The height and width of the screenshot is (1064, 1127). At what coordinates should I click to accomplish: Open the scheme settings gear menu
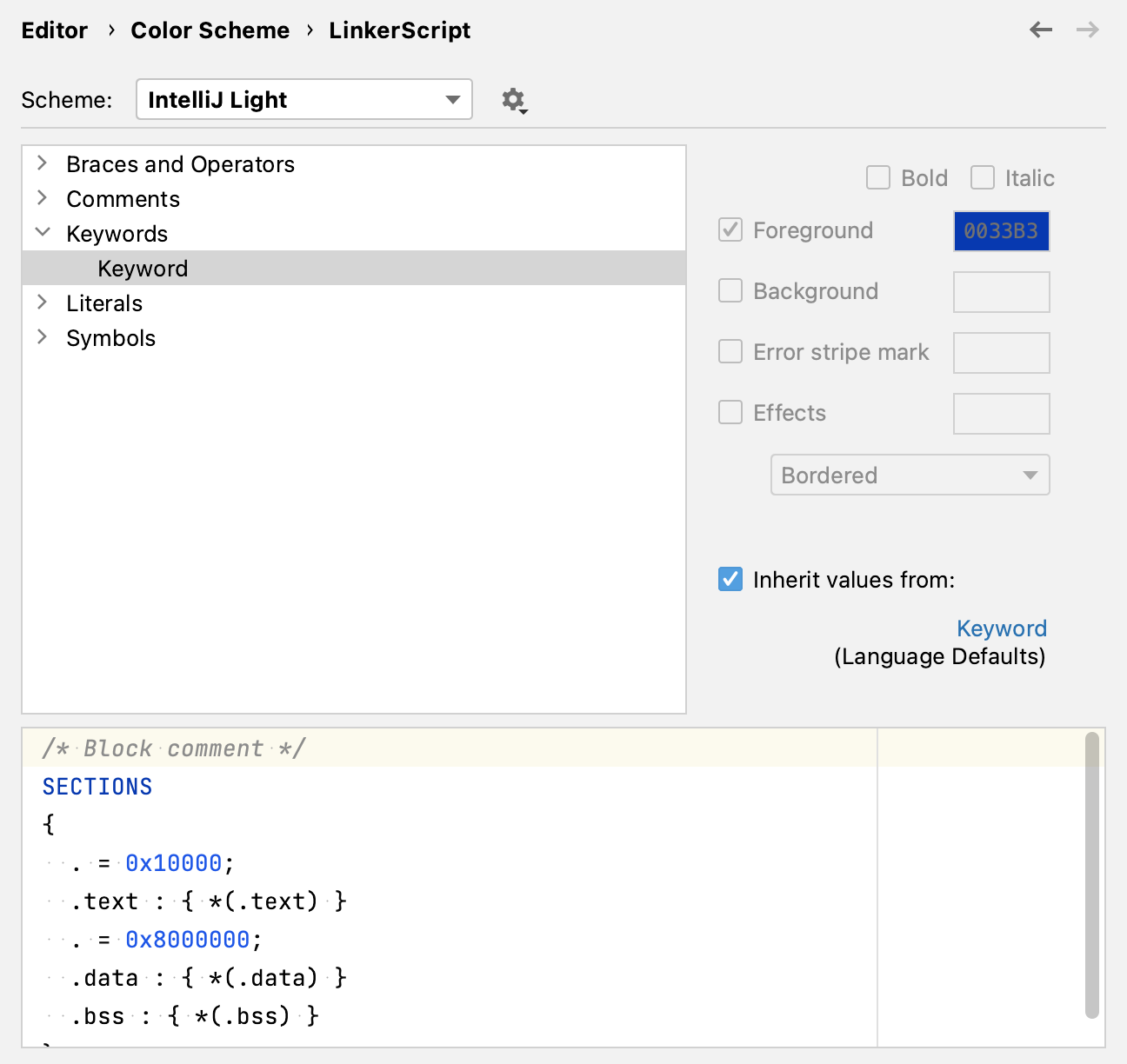(x=513, y=99)
